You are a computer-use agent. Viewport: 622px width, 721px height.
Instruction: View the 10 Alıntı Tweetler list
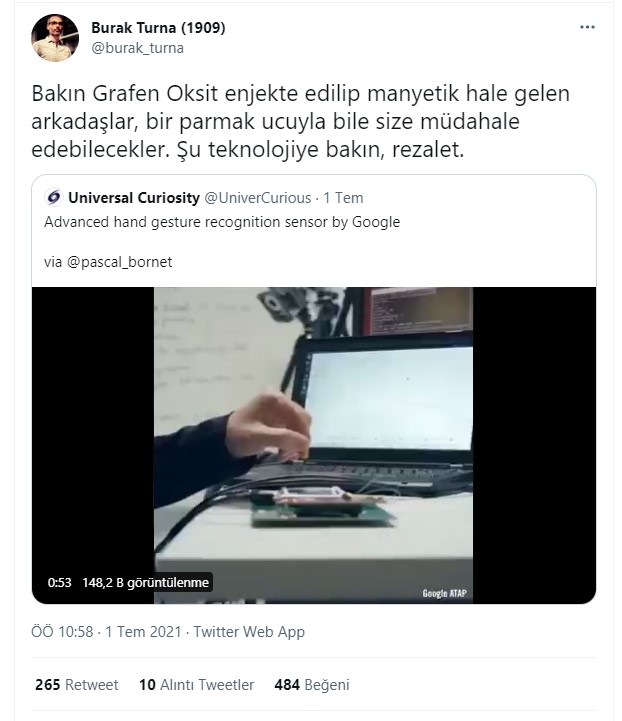pos(196,685)
